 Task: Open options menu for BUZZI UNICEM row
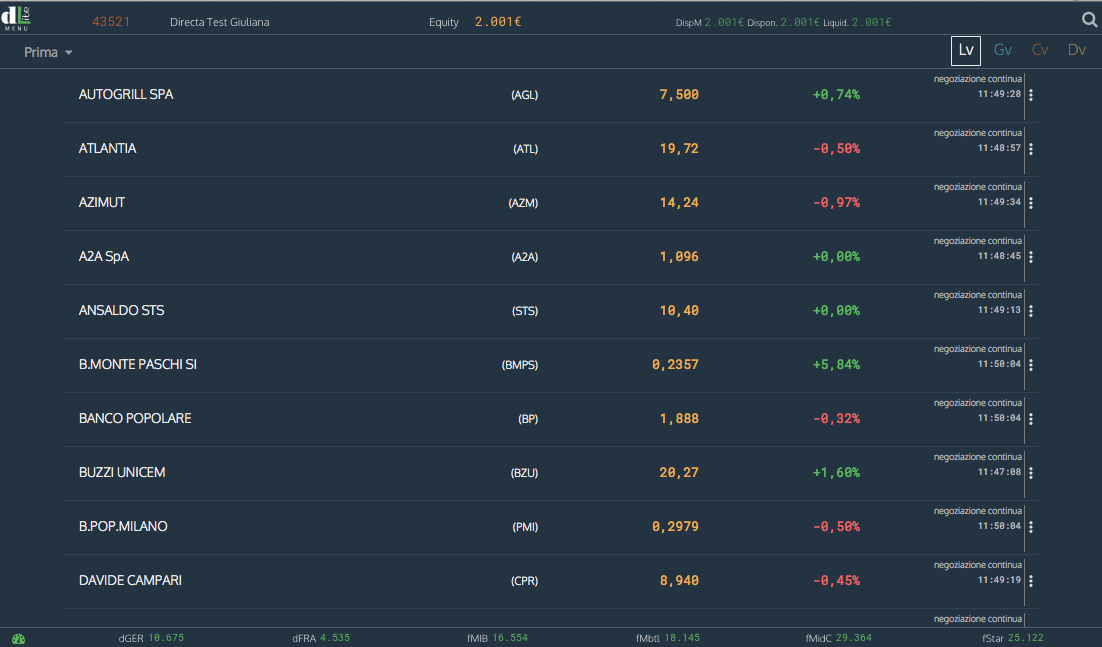pos(1031,473)
